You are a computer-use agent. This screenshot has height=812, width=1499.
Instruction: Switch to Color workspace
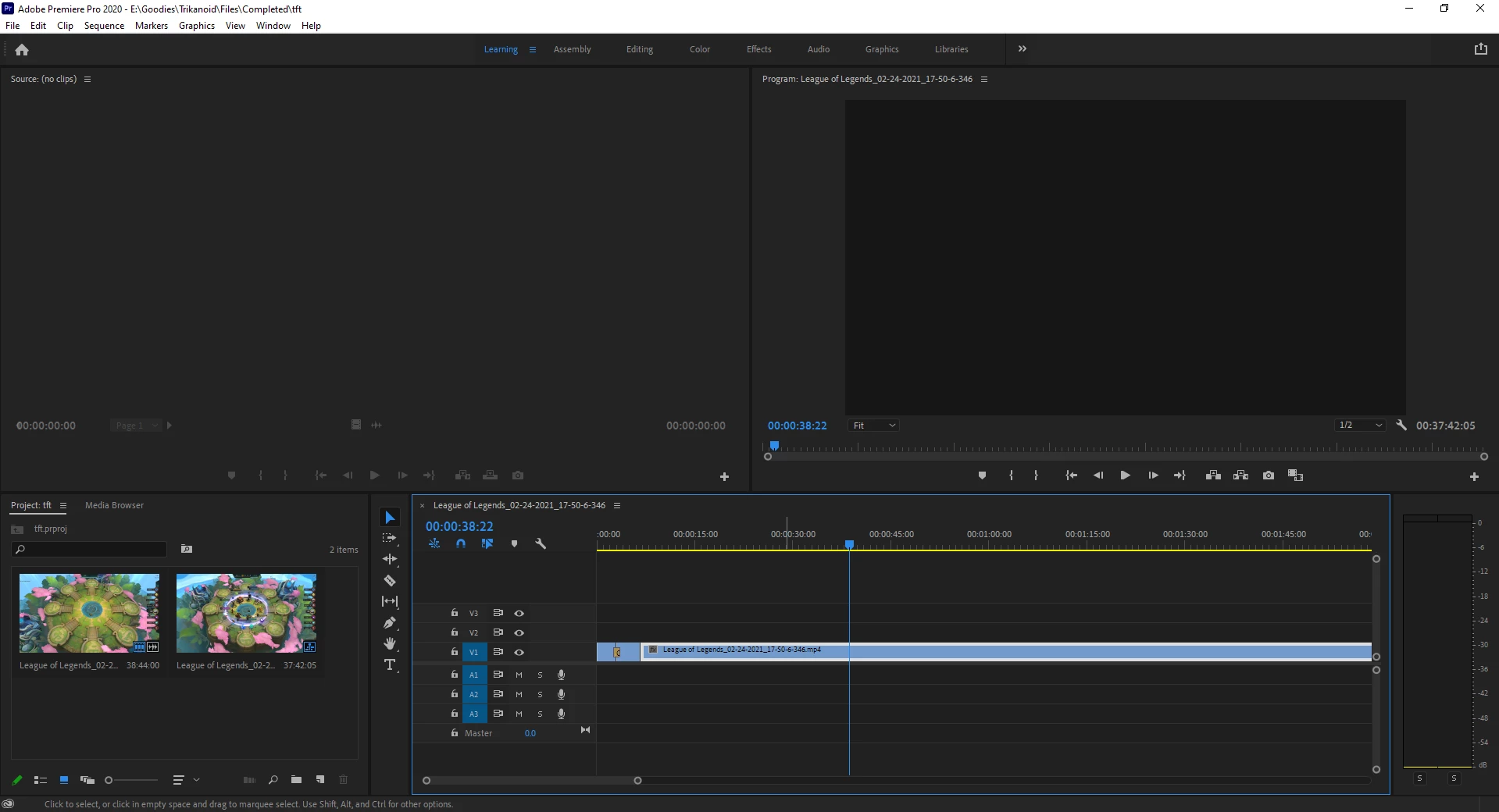point(700,49)
